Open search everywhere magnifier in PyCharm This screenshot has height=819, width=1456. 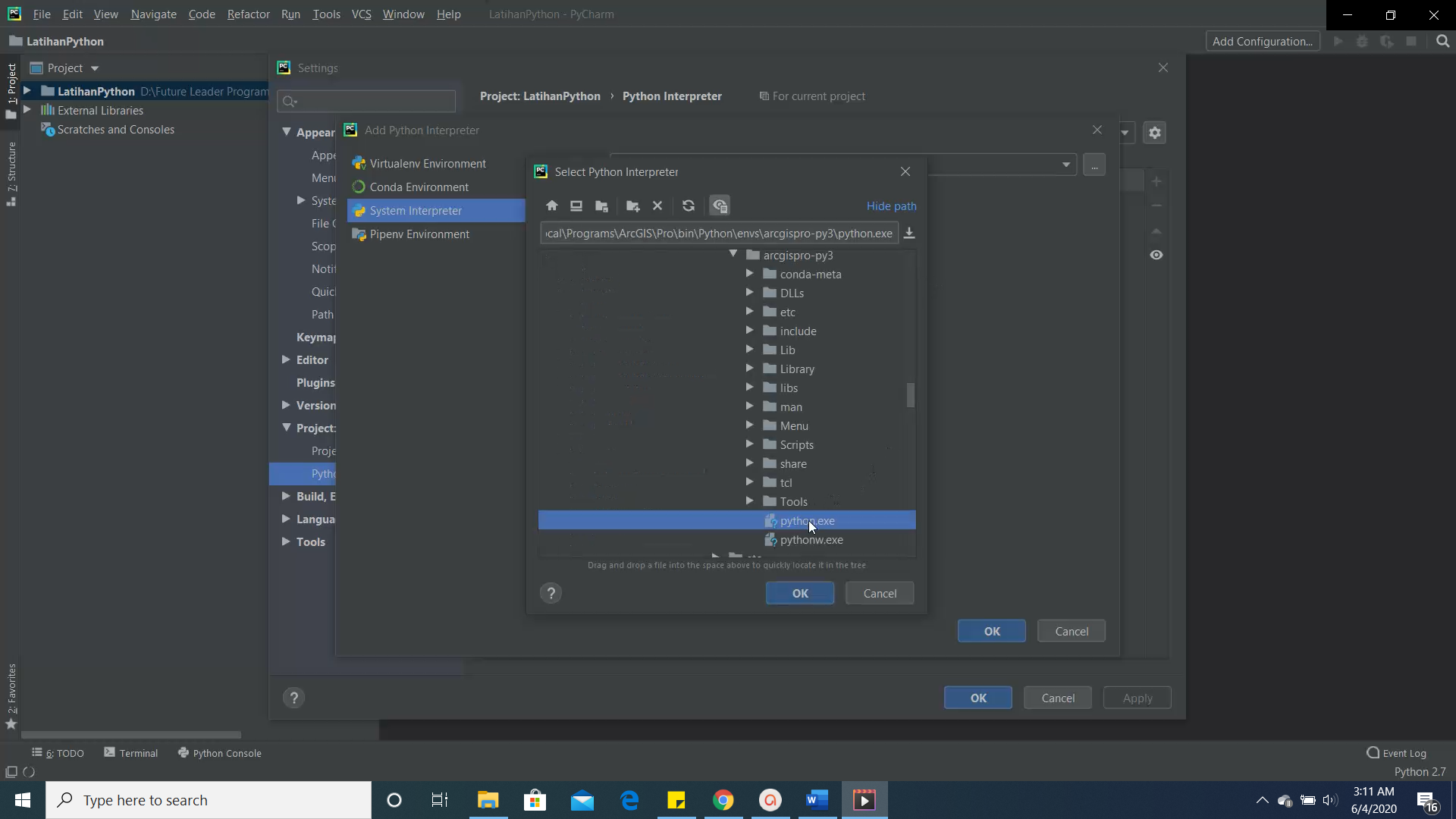tap(1443, 41)
